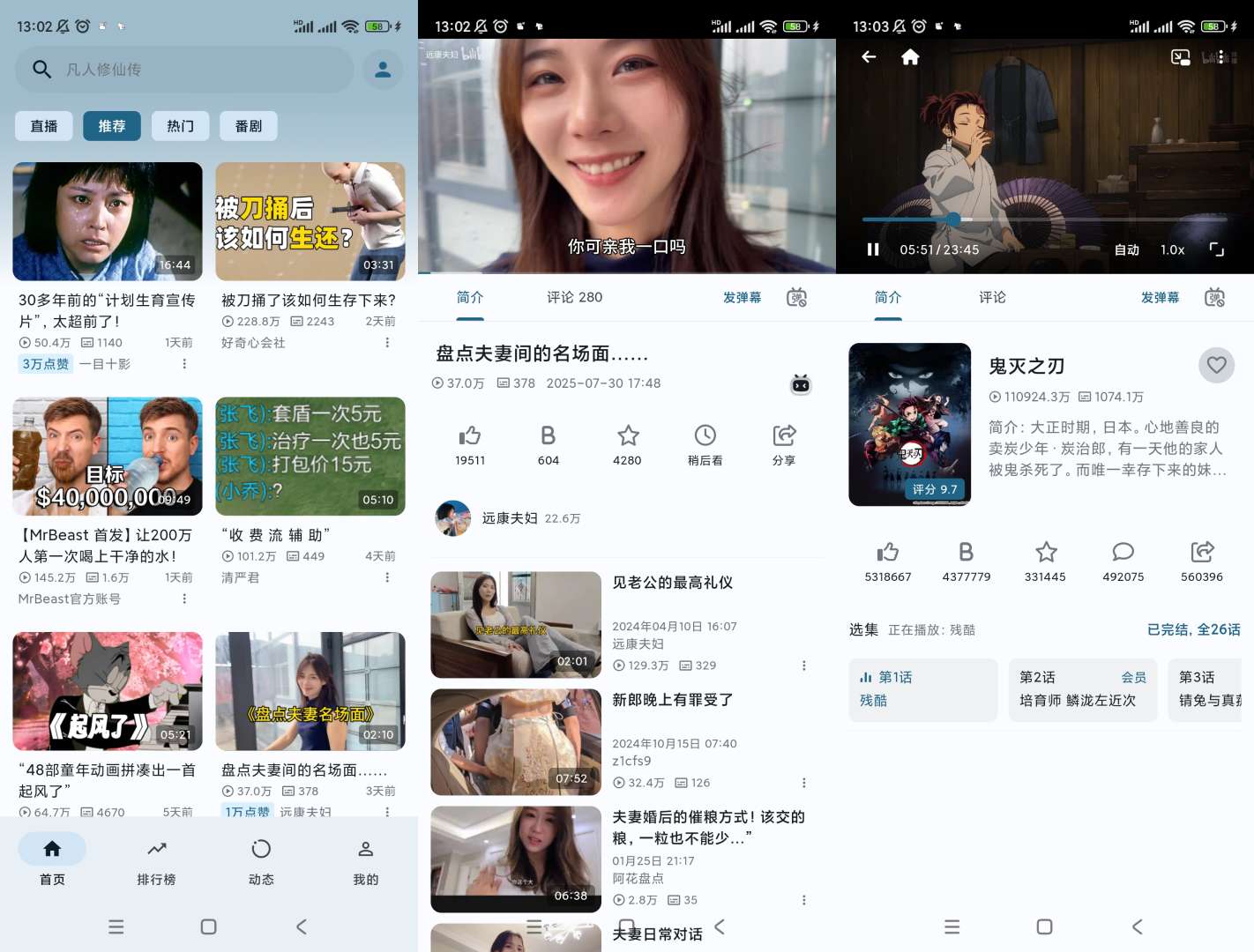Share 鬼灭之刃 (560396)
The width and height of the screenshot is (1254, 952).
(x=1202, y=562)
